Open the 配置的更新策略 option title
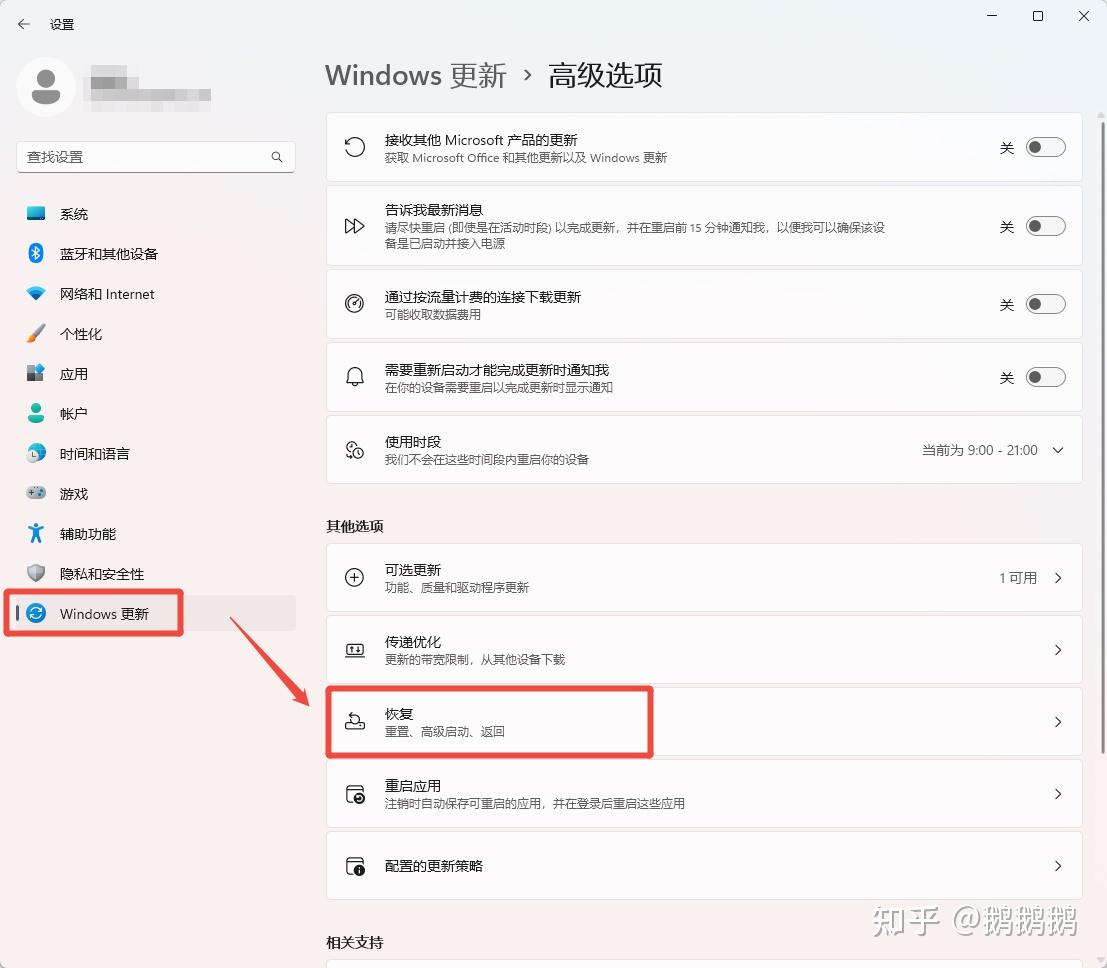Viewport: 1107px width, 968px height. pos(434,866)
